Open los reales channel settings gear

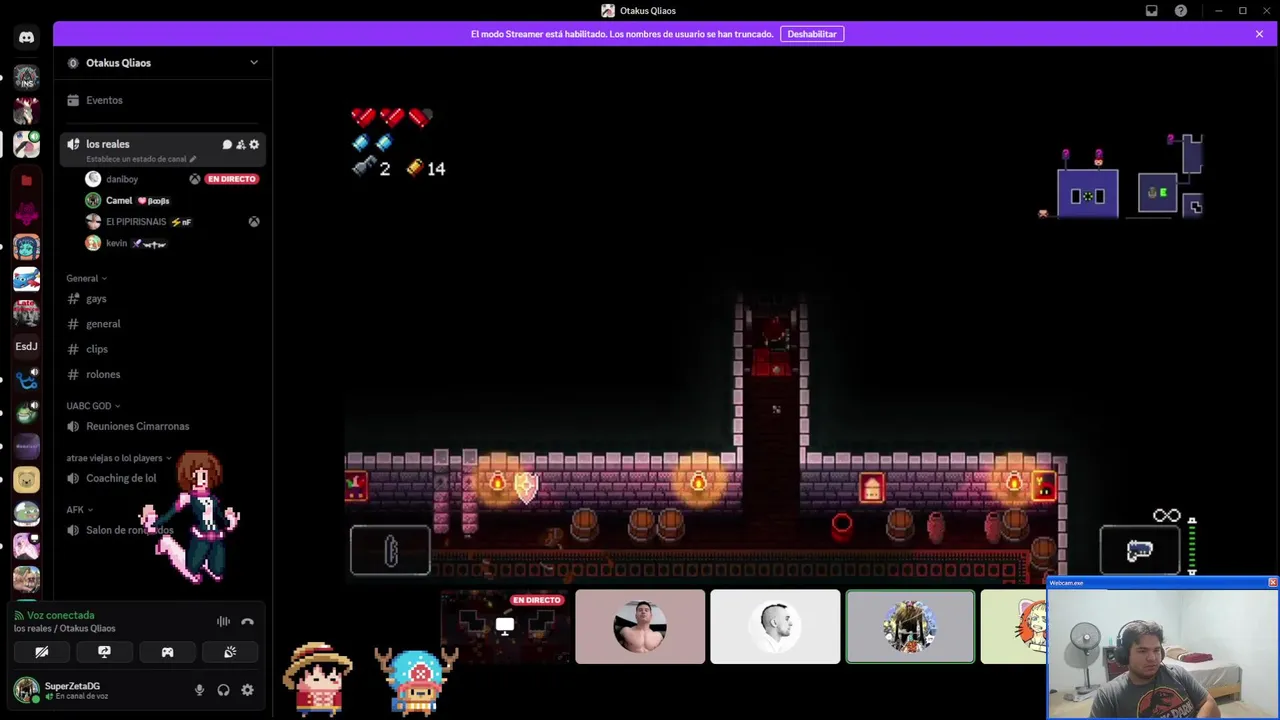point(254,144)
